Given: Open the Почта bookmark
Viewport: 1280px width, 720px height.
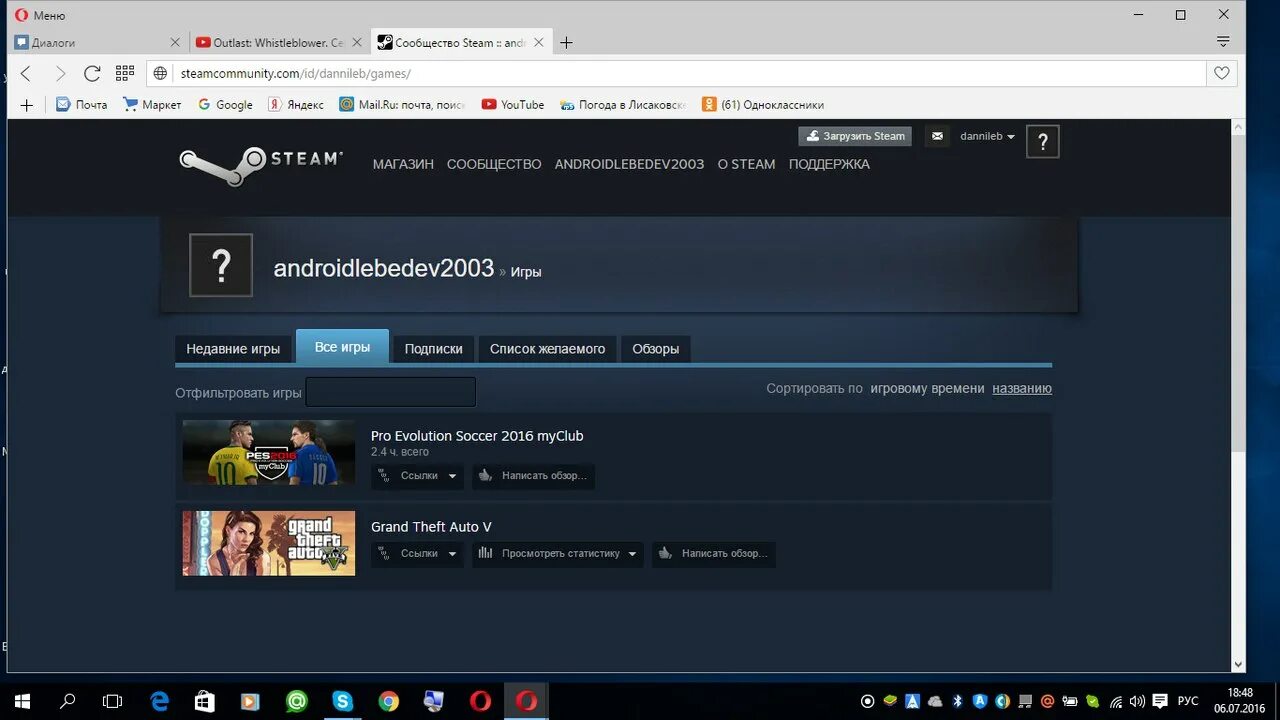Looking at the screenshot, I should (81, 104).
